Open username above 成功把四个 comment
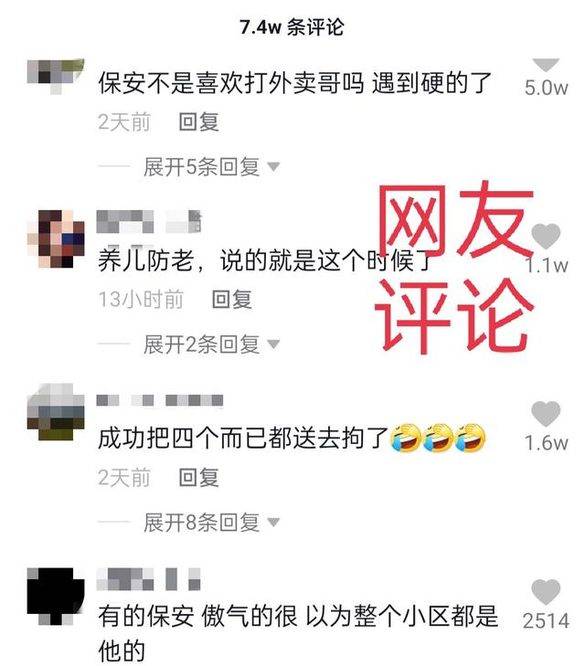This screenshot has width=585, height=666. 160,401
